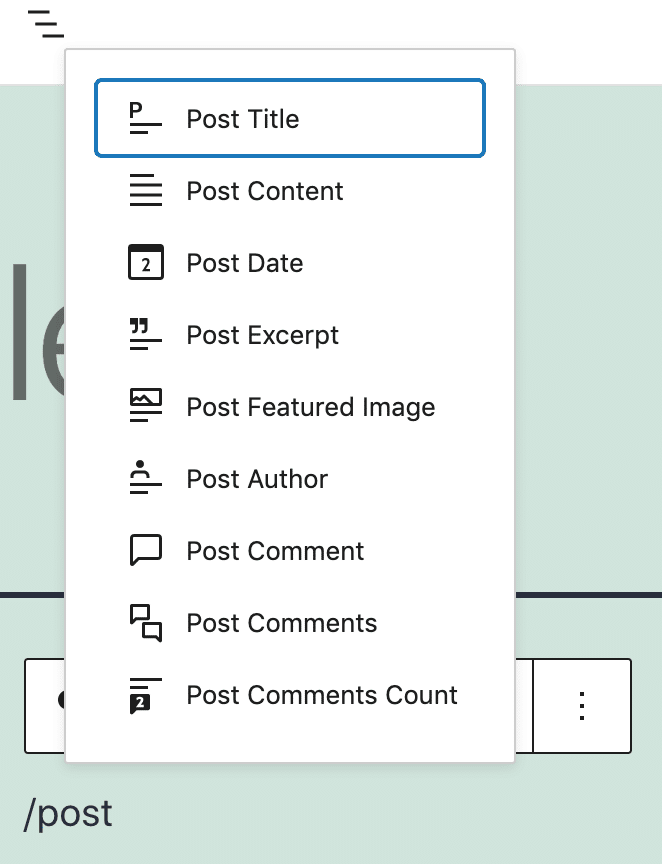Open the block options three-dot menu
662x864 pixels.
pos(581,705)
